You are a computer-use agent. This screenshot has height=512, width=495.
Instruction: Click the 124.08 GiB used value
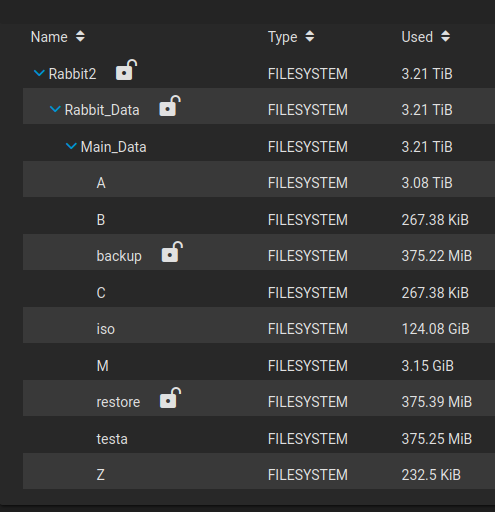click(x=435, y=329)
